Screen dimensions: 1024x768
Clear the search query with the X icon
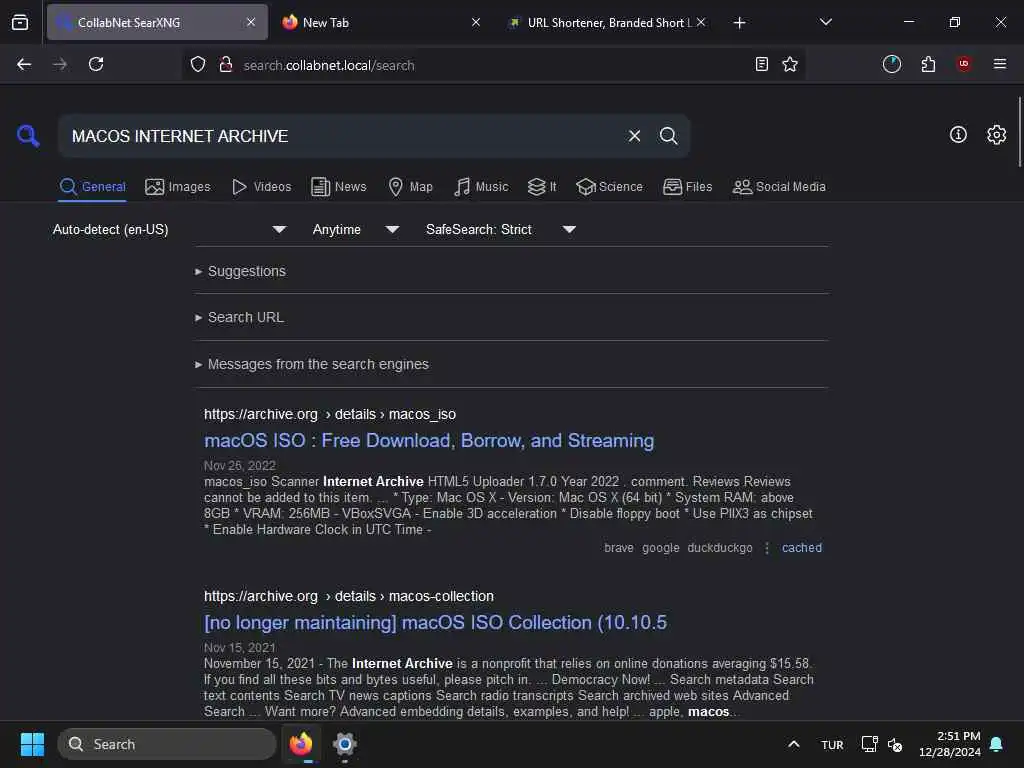[x=634, y=136]
